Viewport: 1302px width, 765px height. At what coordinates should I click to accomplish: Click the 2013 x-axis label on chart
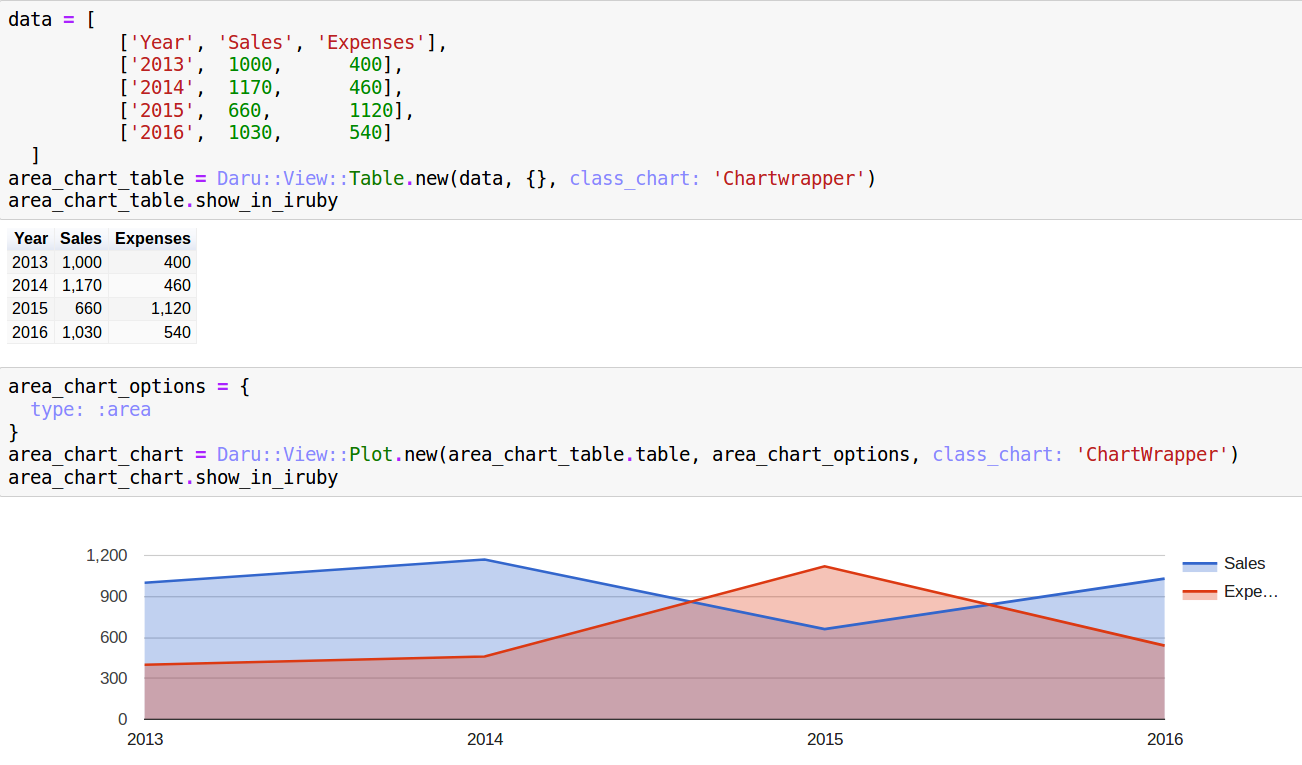click(x=146, y=740)
